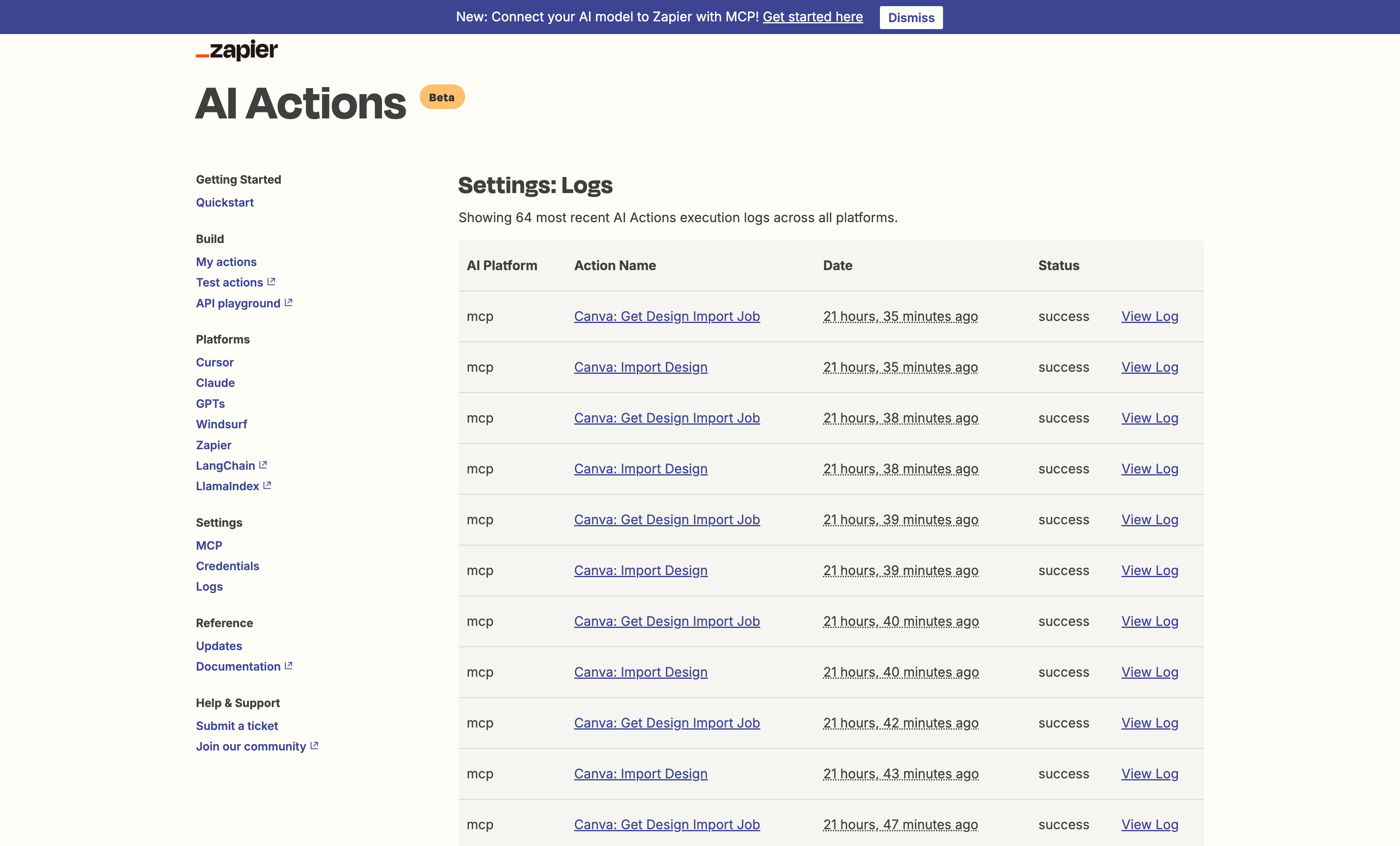Click the external-link icon beside LlamaIndex
The height and width of the screenshot is (846, 1400).
(267, 485)
